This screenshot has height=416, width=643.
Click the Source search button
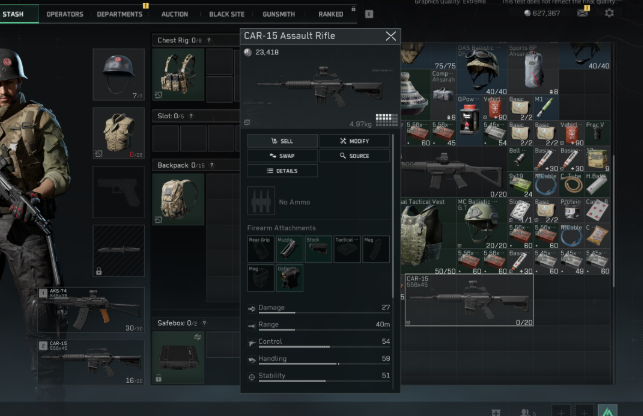355,156
